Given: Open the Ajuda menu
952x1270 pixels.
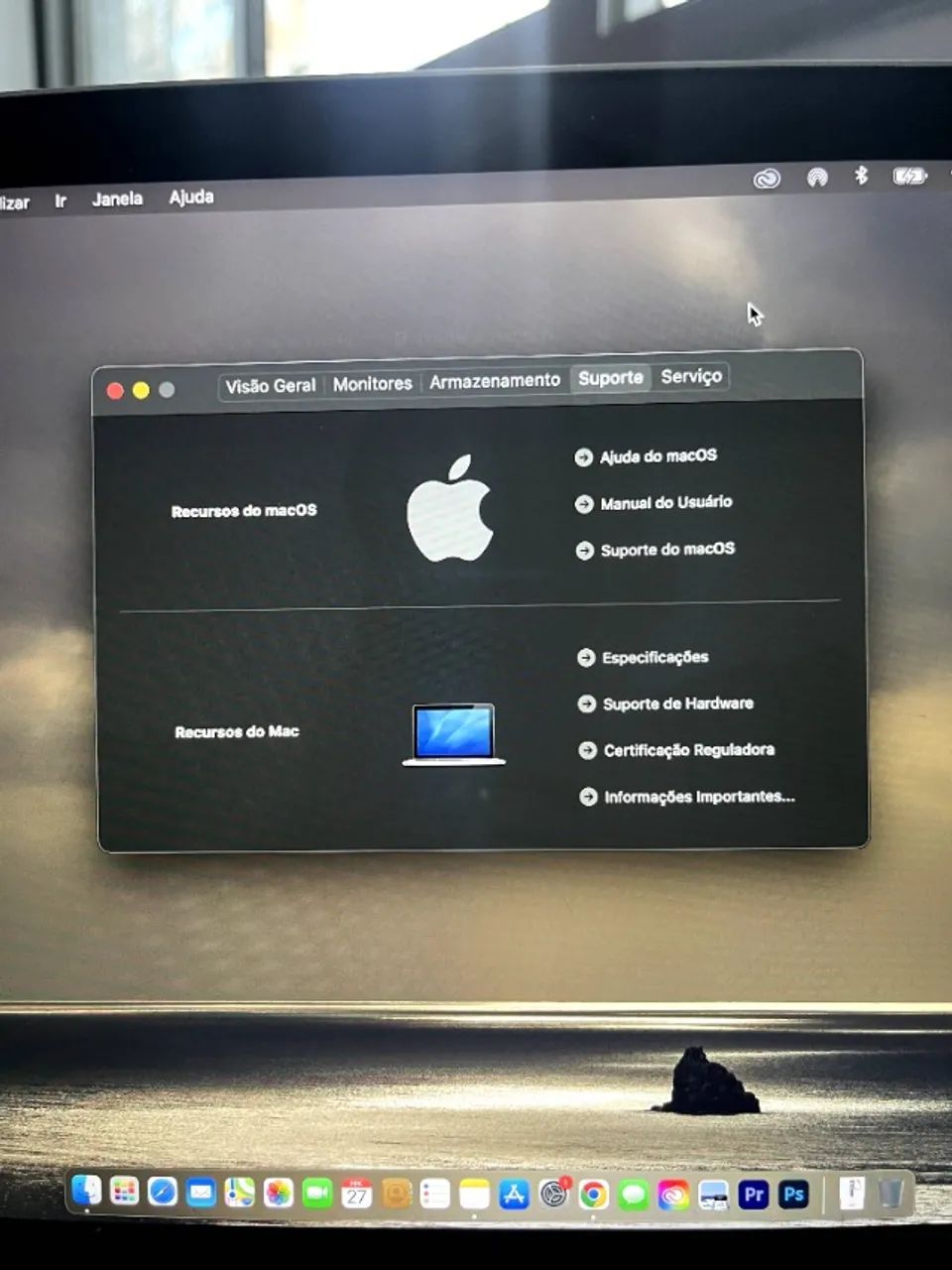Looking at the screenshot, I should coord(190,196).
